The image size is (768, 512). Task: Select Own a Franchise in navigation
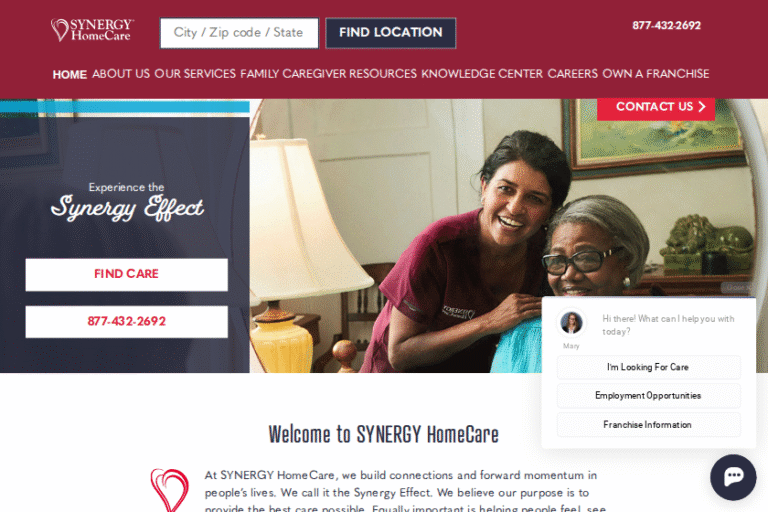click(x=656, y=74)
